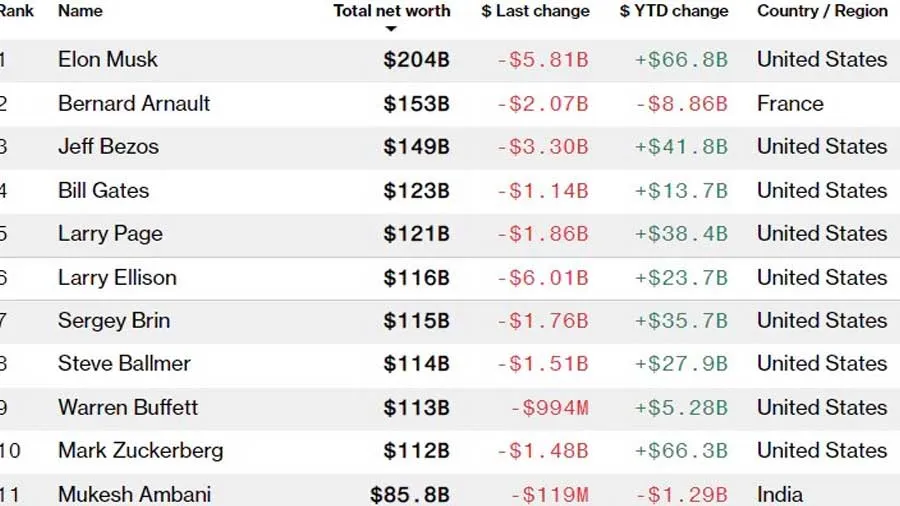This screenshot has height=506, width=900.
Task: Click the Name column header
Action: tap(80, 11)
